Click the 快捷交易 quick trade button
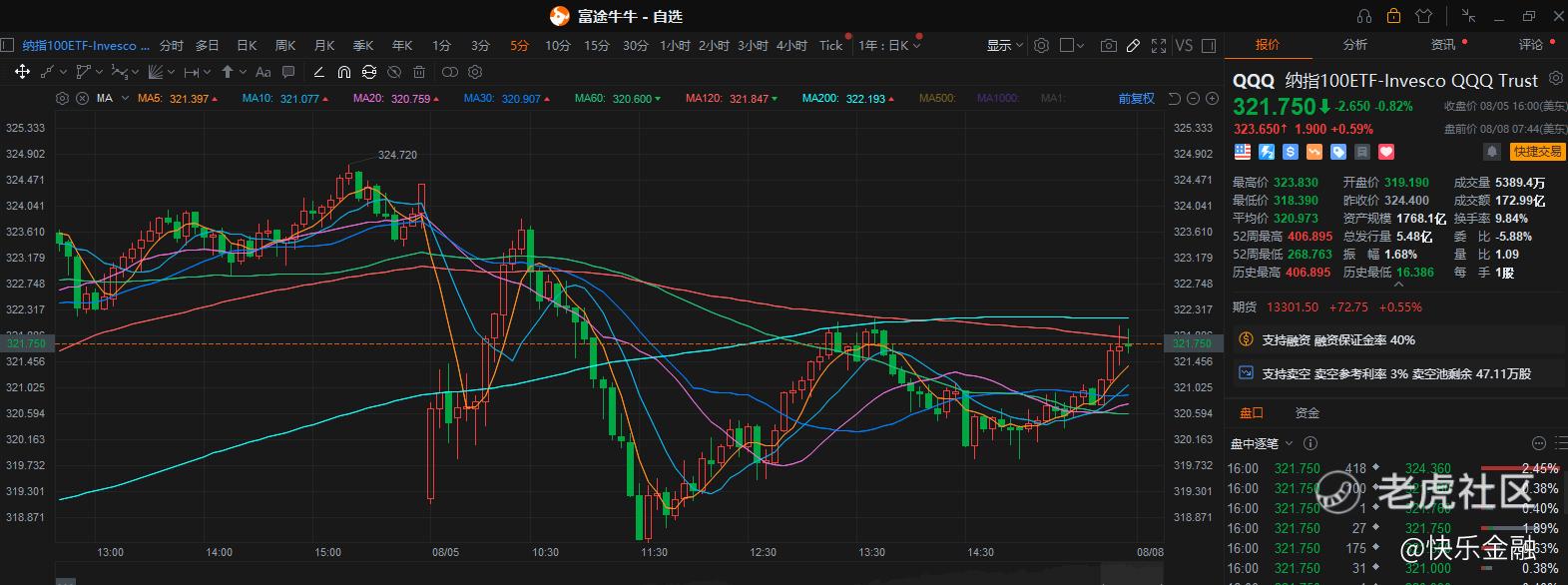1568x585 pixels. pyautogui.click(x=1537, y=152)
